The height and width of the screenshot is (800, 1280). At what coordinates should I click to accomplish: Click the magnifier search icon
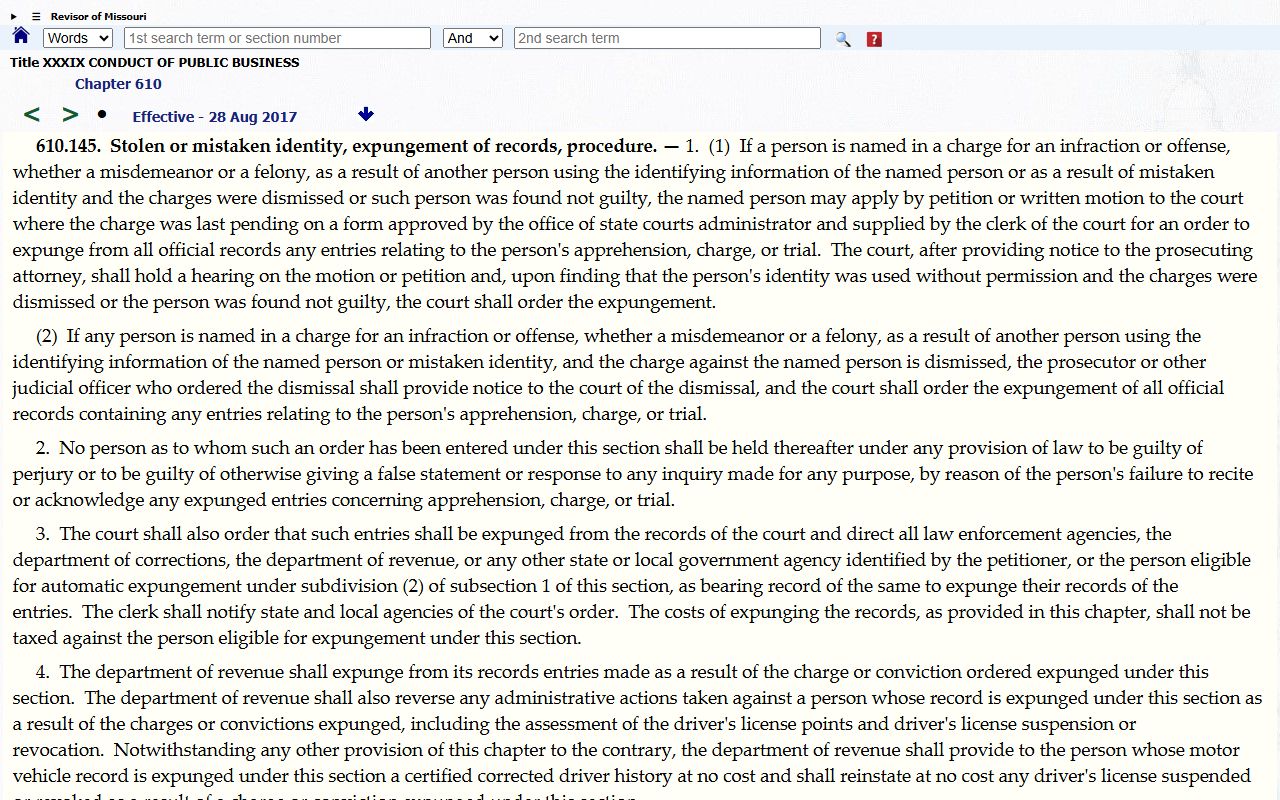tap(843, 39)
